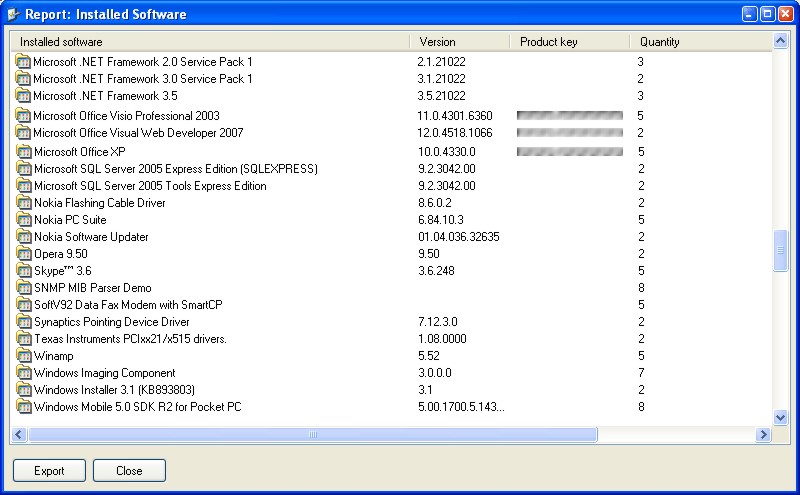Click version 01.04.036.32635 cell
800x495 pixels.
[x=459, y=237]
